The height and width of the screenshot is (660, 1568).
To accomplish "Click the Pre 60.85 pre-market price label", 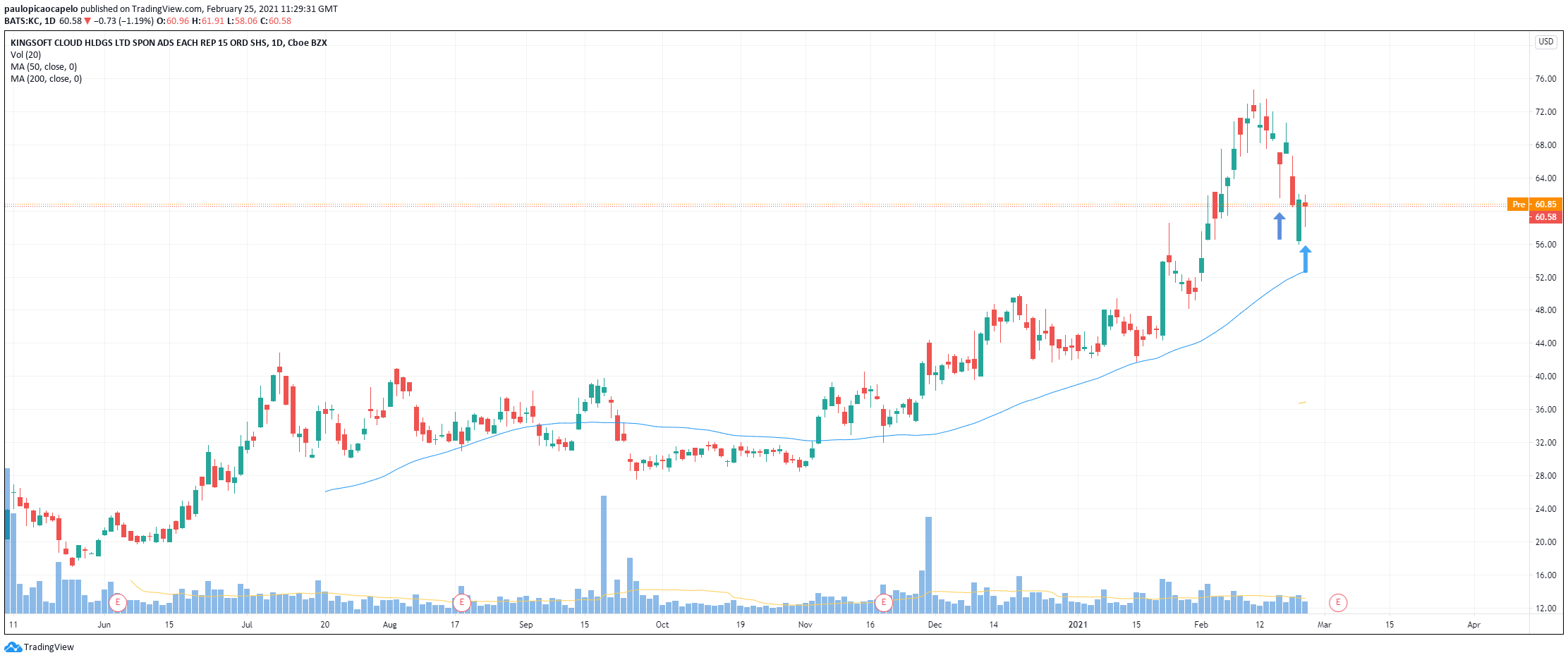I will [1534, 204].
